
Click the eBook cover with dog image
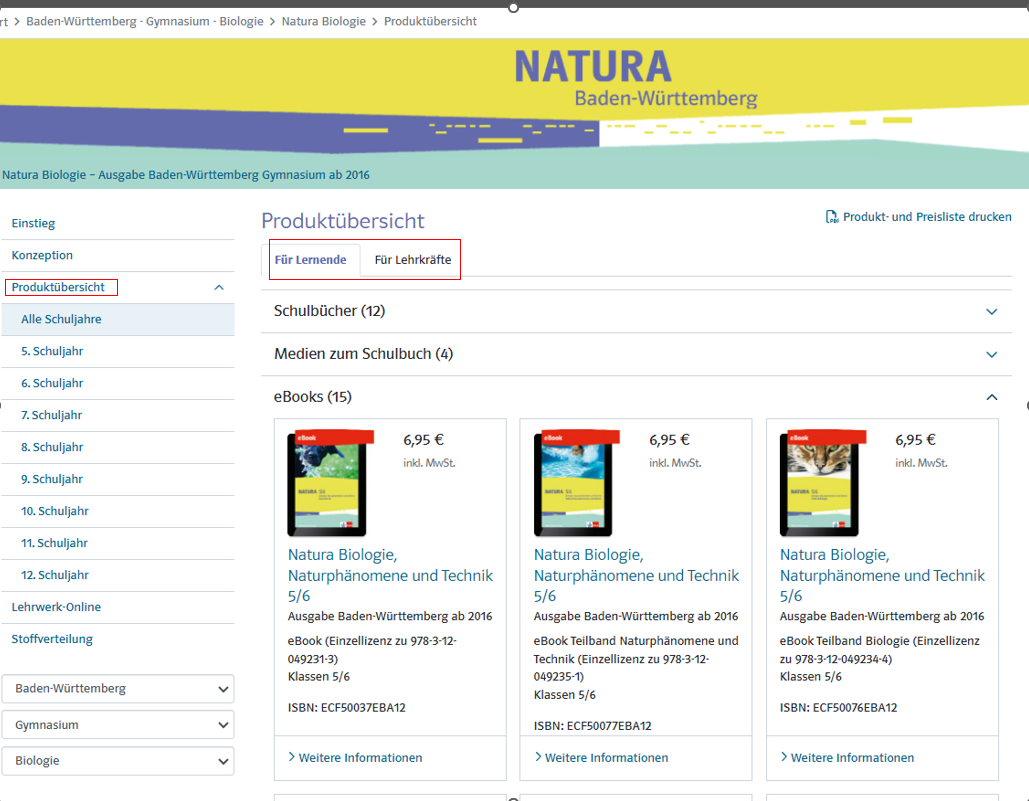(330, 483)
